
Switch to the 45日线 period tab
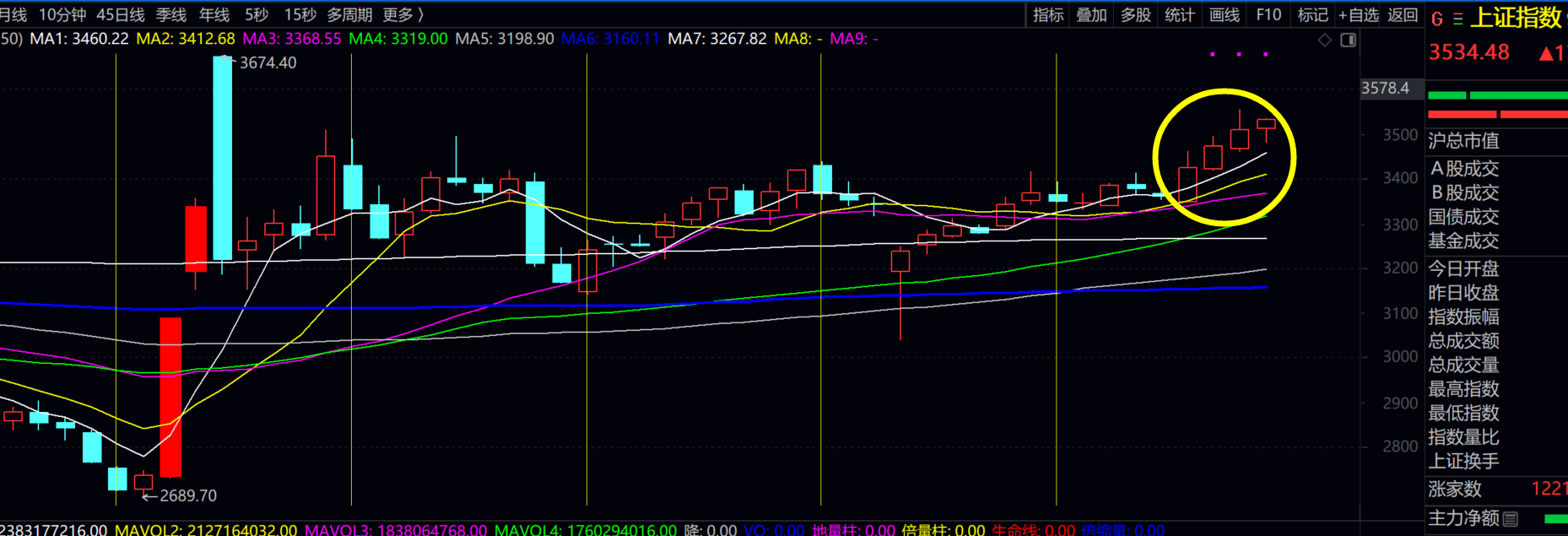[x=120, y=14]
